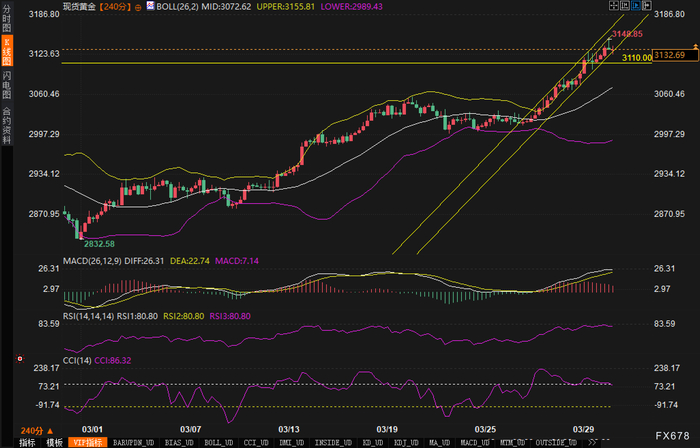Apply the KD_UD indicator
Screen dimensions: 700x448
point(373,443)
